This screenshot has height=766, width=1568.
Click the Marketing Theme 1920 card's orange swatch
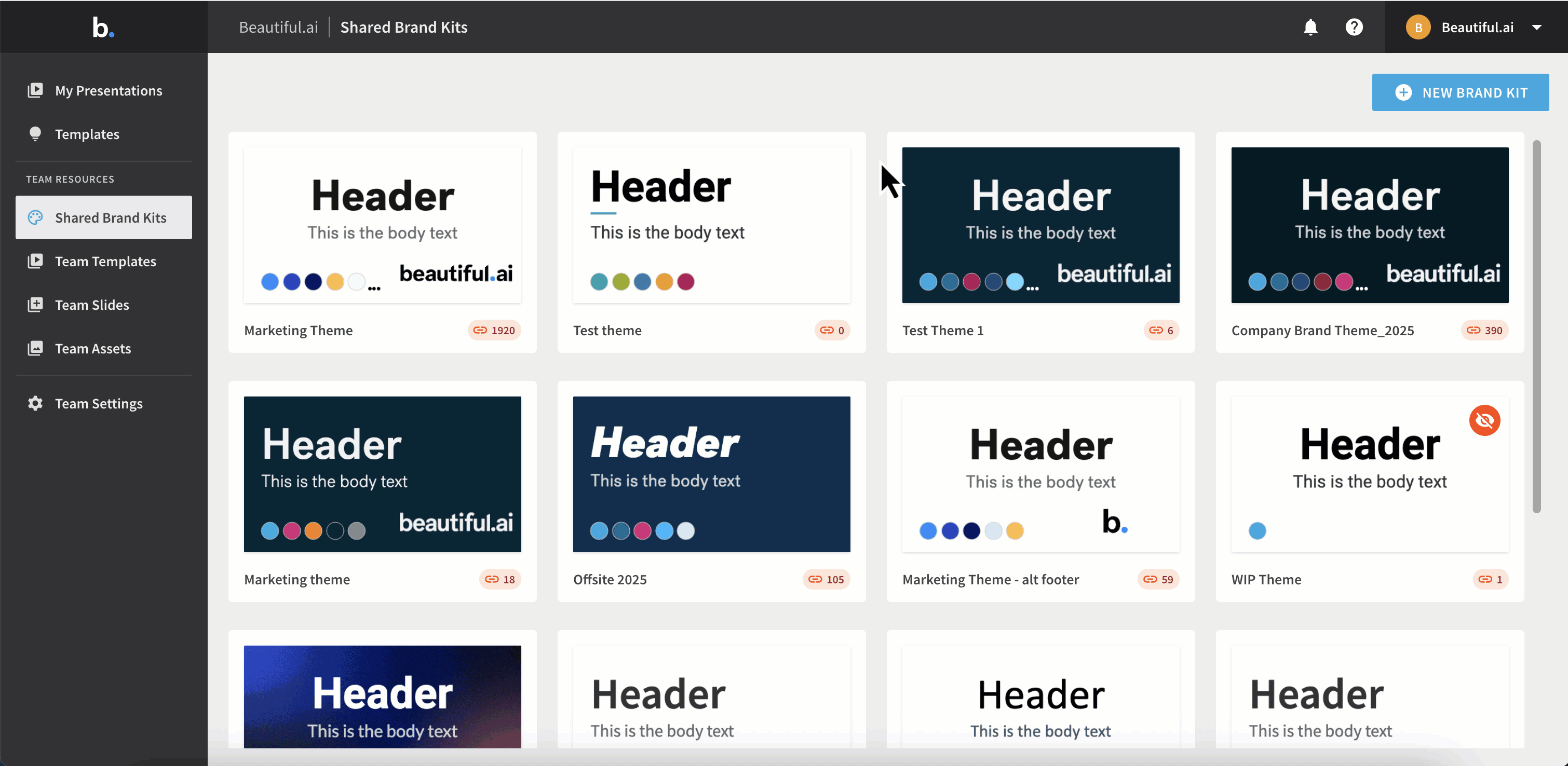pyautogui.click(x=335, y=282)
